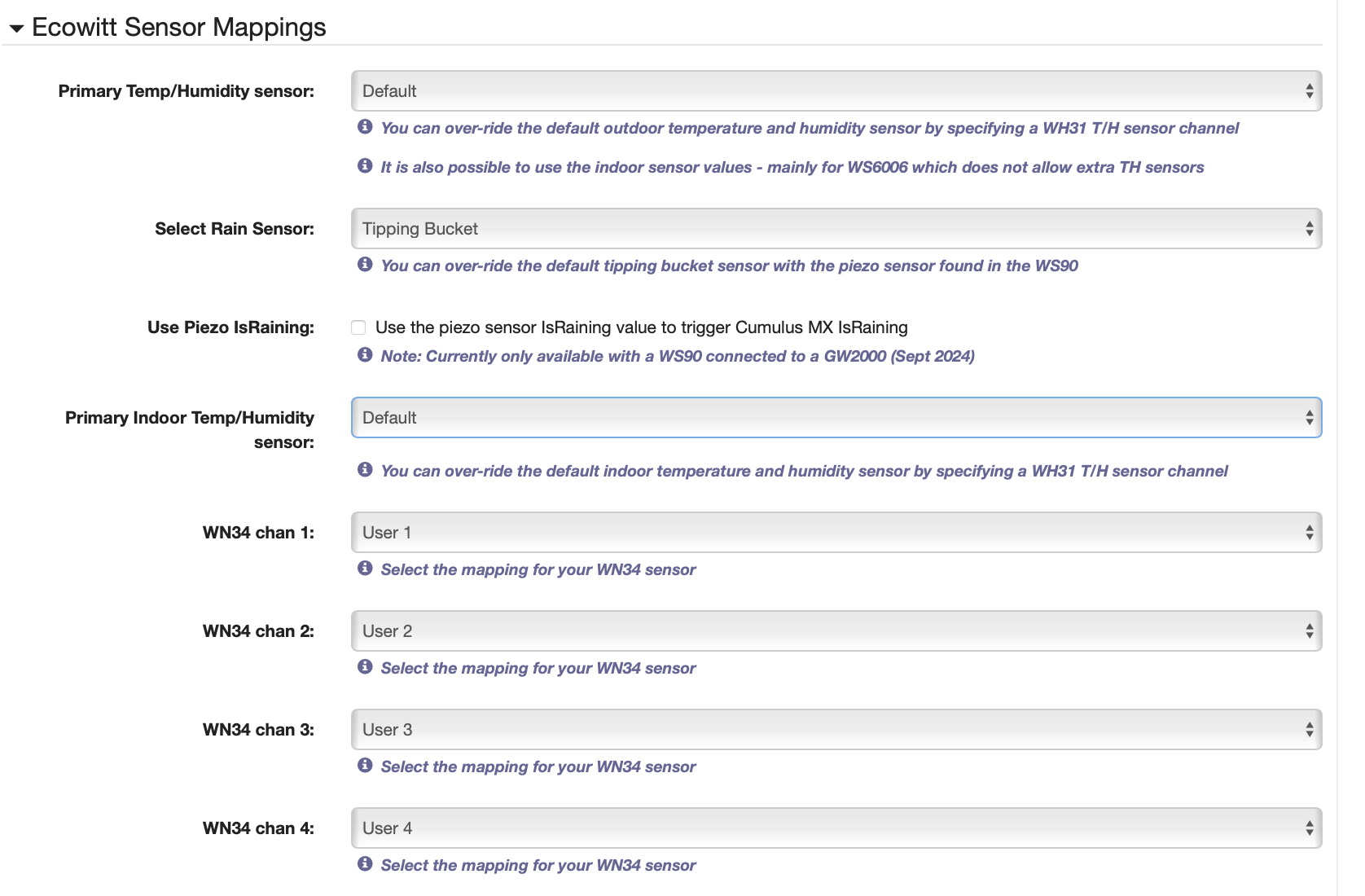Click the mapping help text under WN34 chan 1

click(x=538, y=570)
